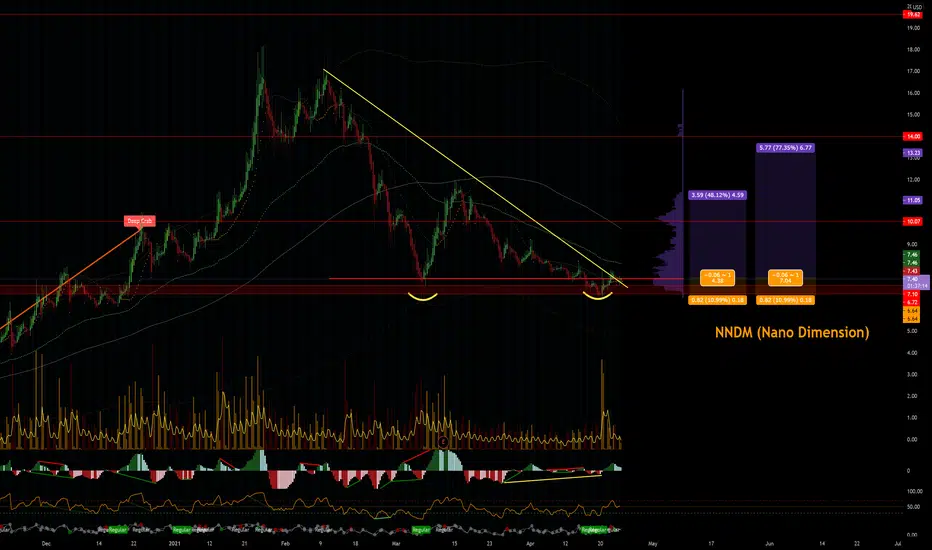The image size is (932, 550).
Task: Select the Deep Crab pattern label
Action: point(140,221)
